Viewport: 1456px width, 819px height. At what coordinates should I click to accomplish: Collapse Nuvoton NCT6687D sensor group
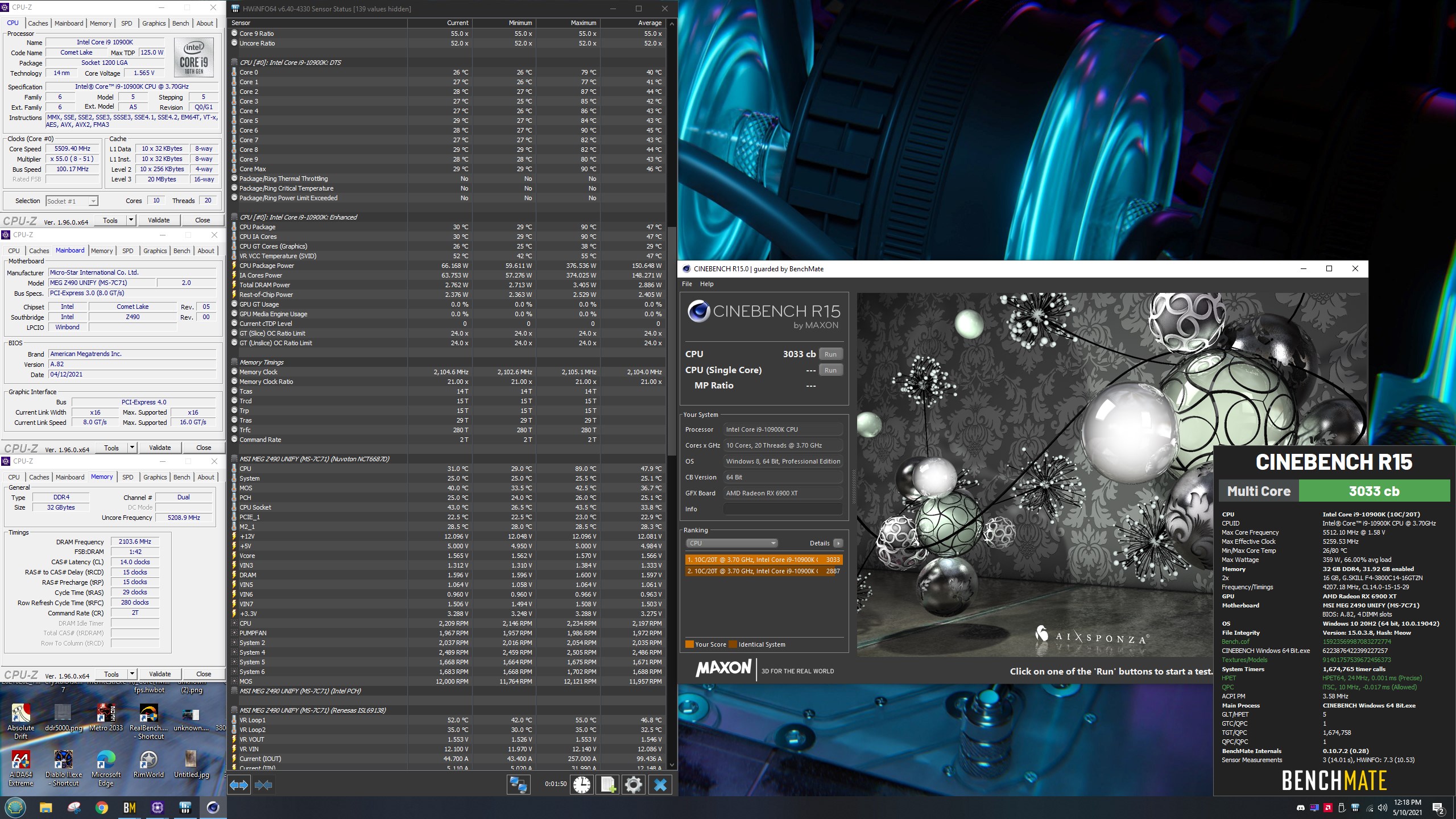click(x=234, y=459)
